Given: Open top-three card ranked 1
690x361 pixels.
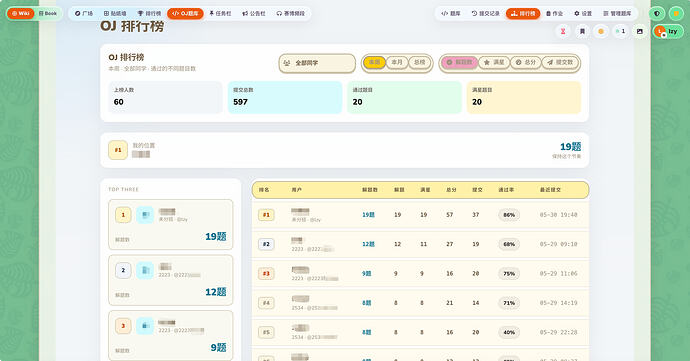Looking at the screenshot, I should tap(171, 225).
